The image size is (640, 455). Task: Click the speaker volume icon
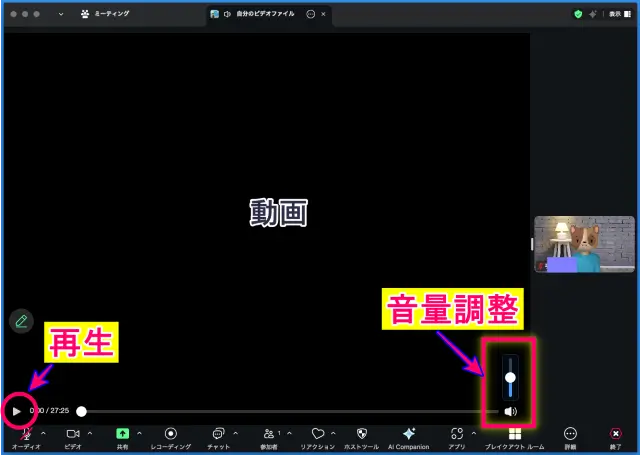point(510,411)
